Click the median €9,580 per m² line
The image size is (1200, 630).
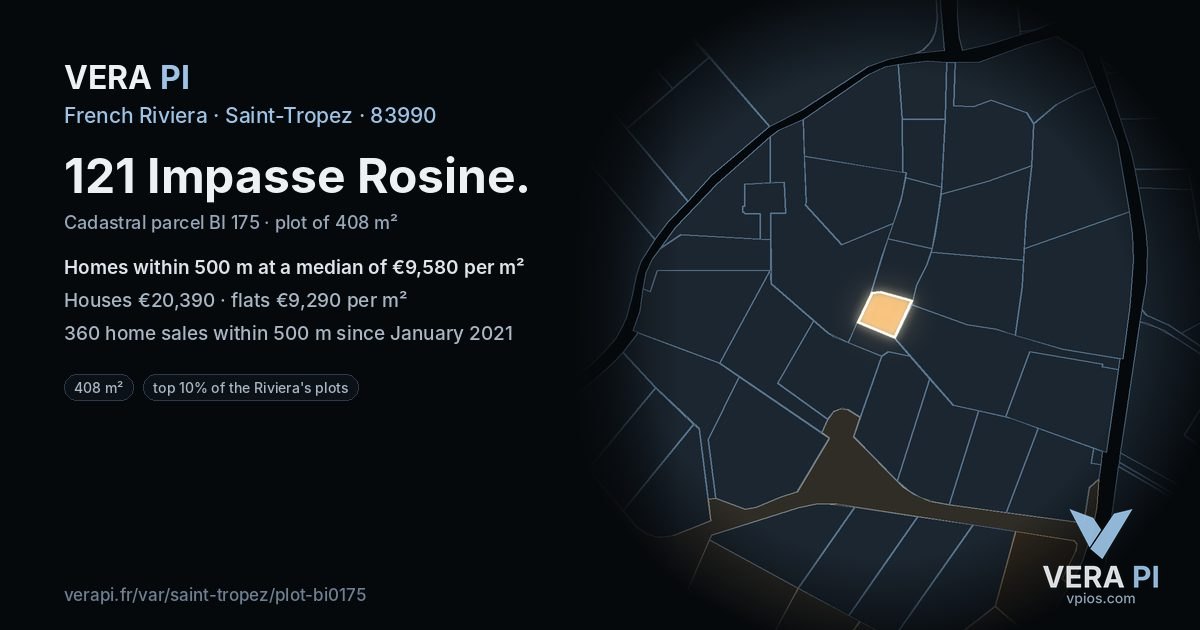295,268
